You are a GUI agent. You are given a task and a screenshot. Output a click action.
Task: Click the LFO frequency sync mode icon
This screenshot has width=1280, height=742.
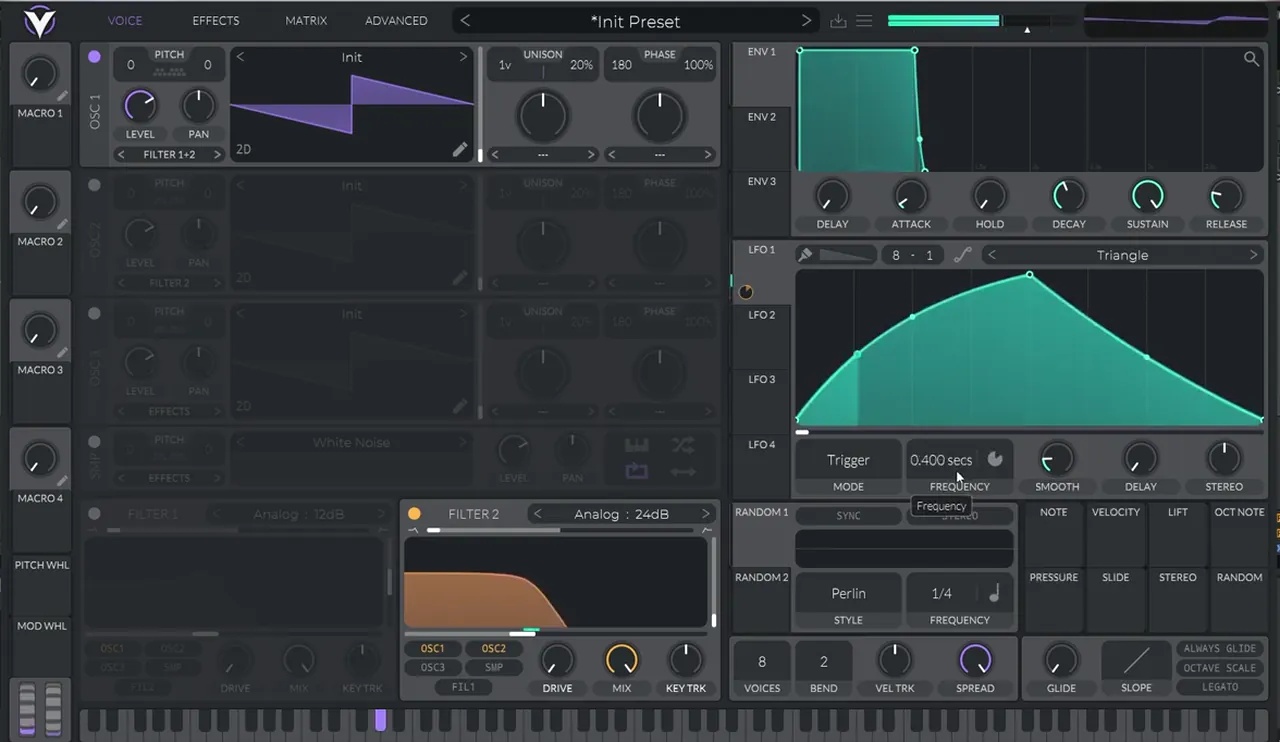(995, 459)
